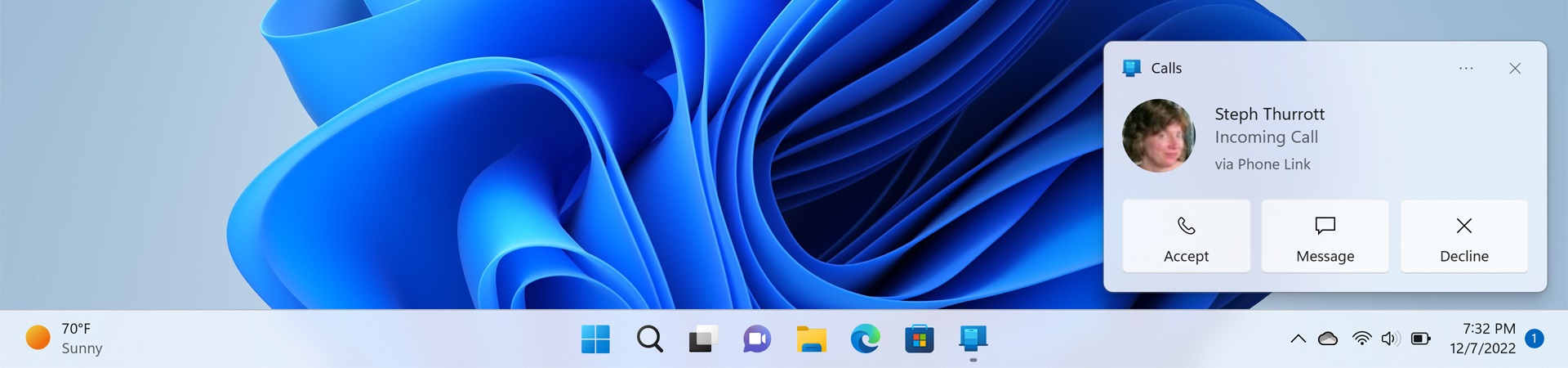This screenshot has width=1568, height=368.
Task: Open the weather widget showing 70°F
Action: pyautogui.click(x=65, y=339)
